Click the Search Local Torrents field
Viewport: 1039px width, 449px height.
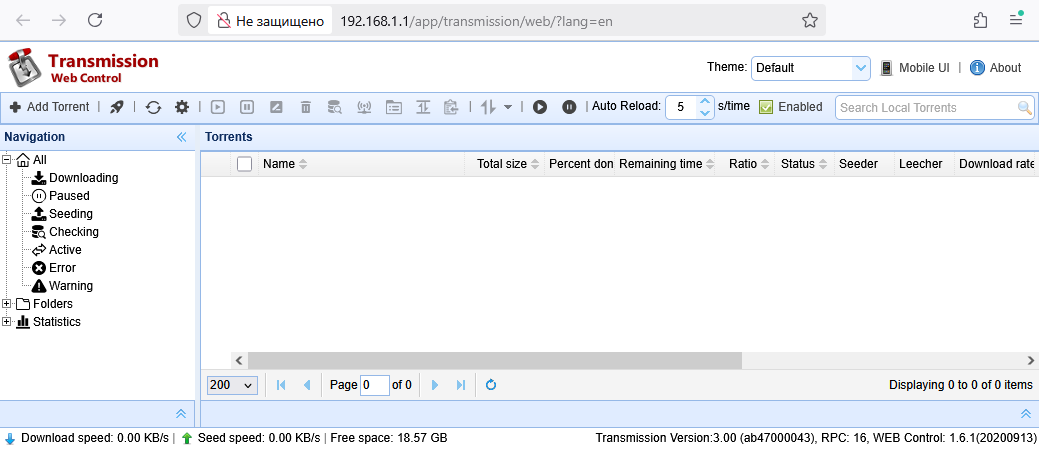(925, 107)
